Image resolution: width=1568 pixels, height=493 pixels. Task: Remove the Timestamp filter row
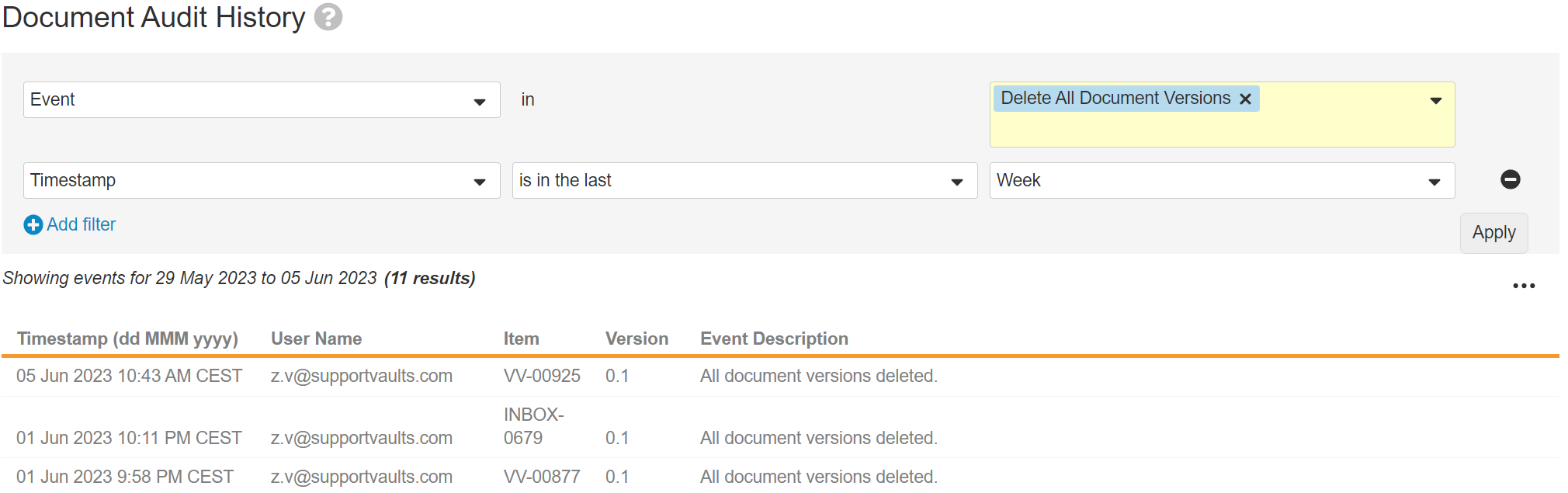point(1510,179)
